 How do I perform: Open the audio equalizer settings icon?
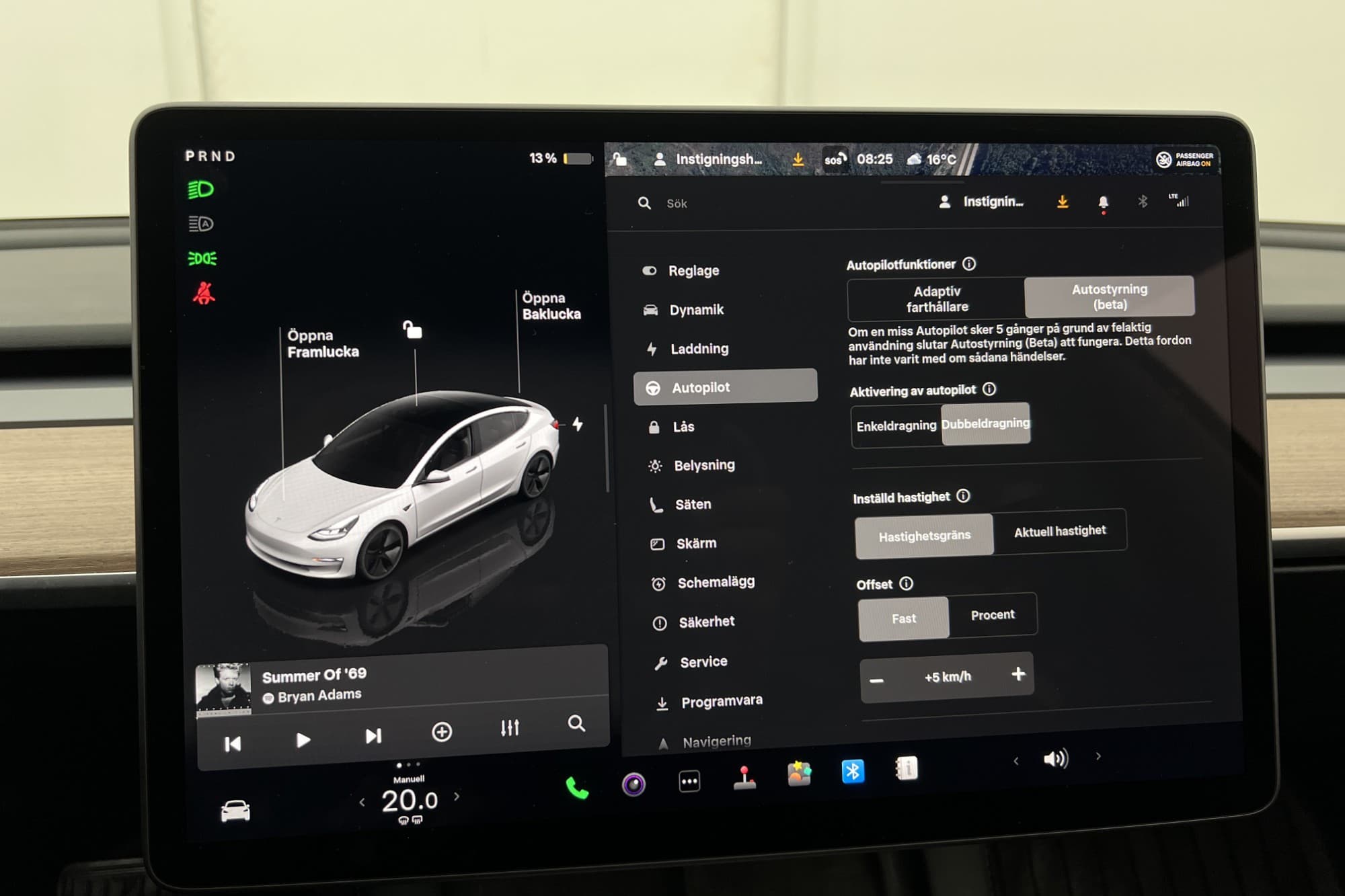click(x=510, y=728)
